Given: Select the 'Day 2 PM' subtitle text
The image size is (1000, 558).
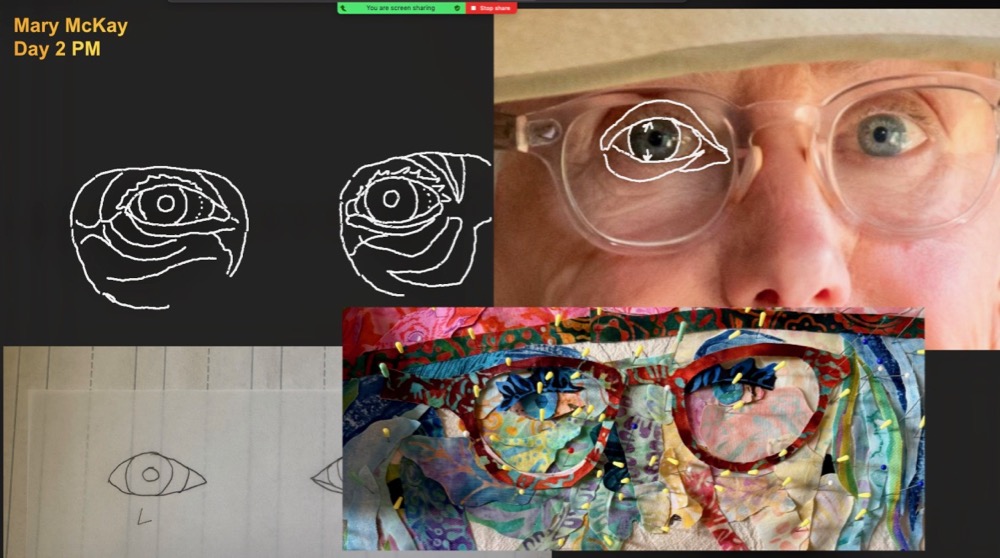Looking at the screenshot, I should point(57,48).
